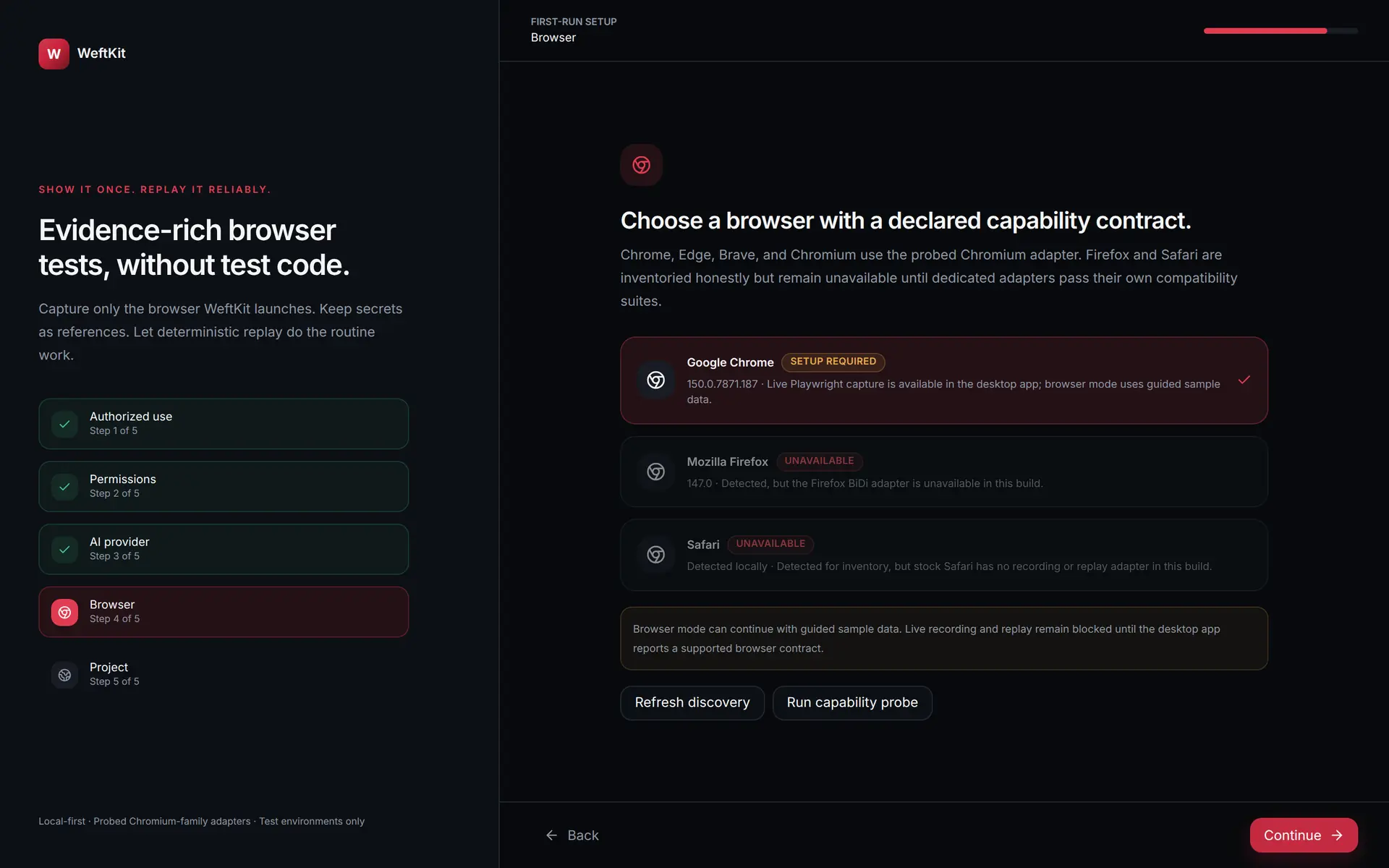Click the Permissions step checkmark icon

pyautogui.click(x=64, y=487)
